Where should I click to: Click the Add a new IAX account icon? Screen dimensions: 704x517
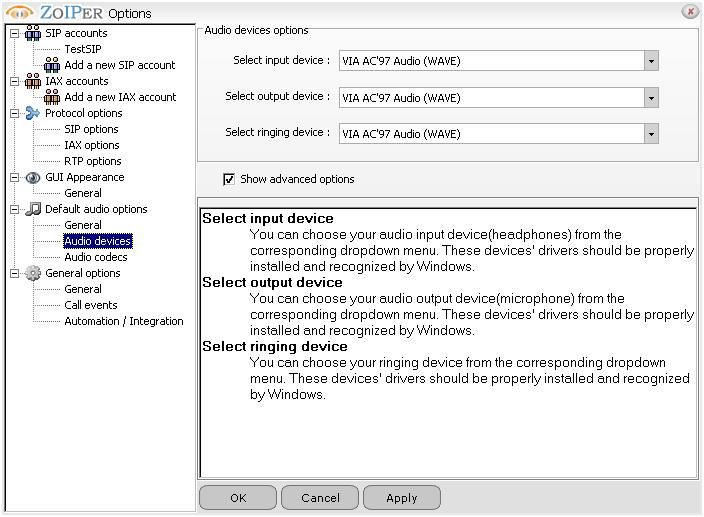tap(52, 97)
